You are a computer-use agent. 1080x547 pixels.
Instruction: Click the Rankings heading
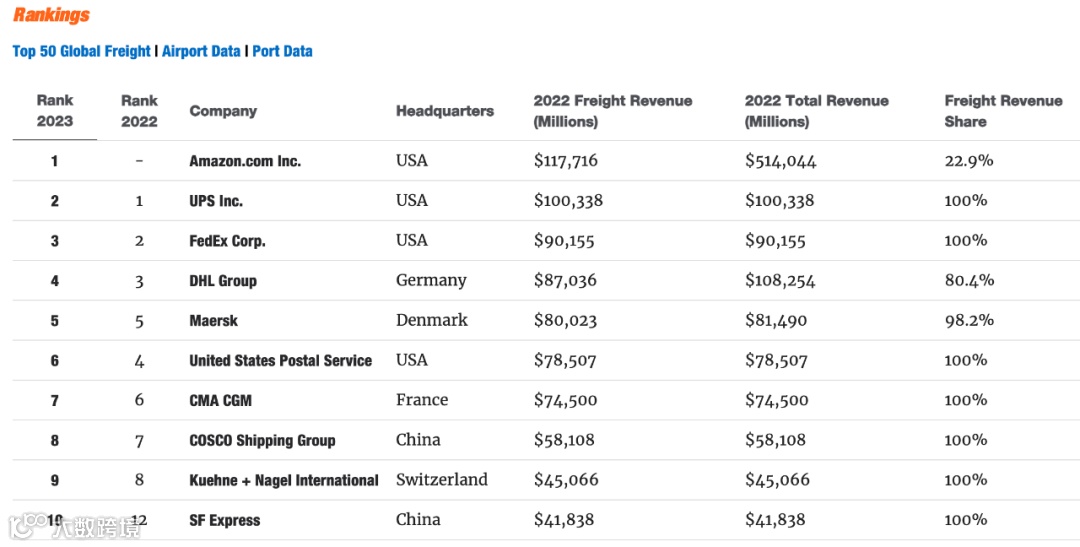(51, 15)
